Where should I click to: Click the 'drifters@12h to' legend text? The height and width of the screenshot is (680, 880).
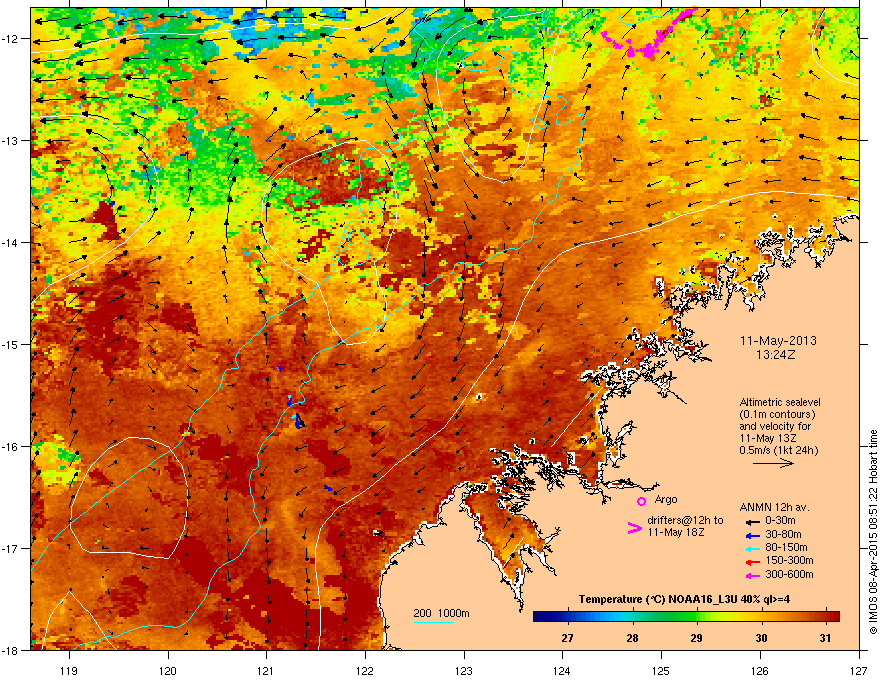click(x=685, y=521)
